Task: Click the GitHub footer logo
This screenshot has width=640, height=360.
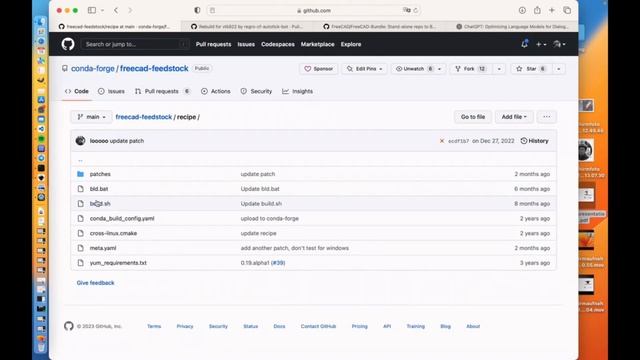Action: point(69,326)
